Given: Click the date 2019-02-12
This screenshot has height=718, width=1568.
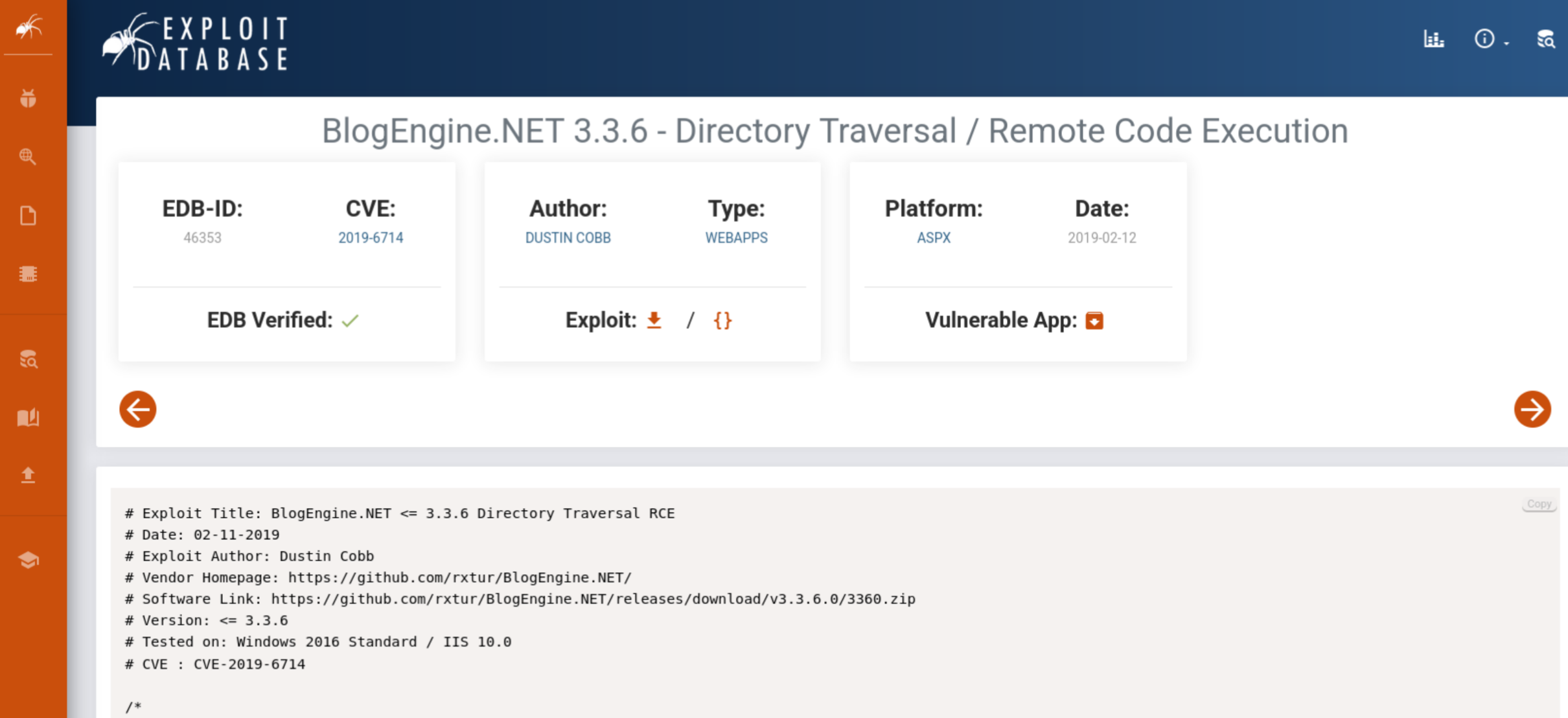Looking at the screenshot, I should click(1102, 238).
